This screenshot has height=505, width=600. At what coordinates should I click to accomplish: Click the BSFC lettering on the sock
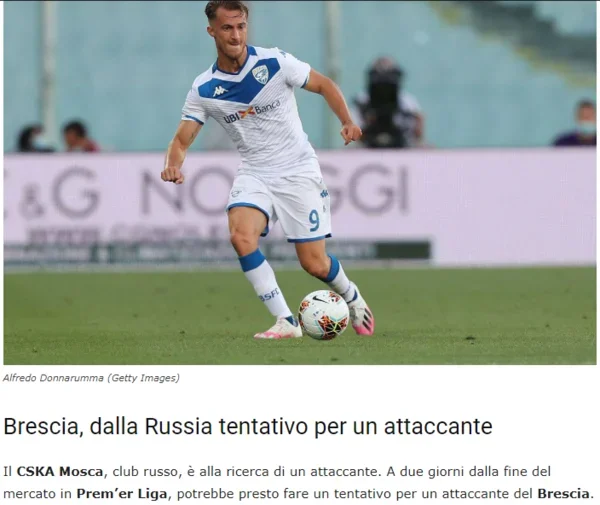tap(269, 295)
